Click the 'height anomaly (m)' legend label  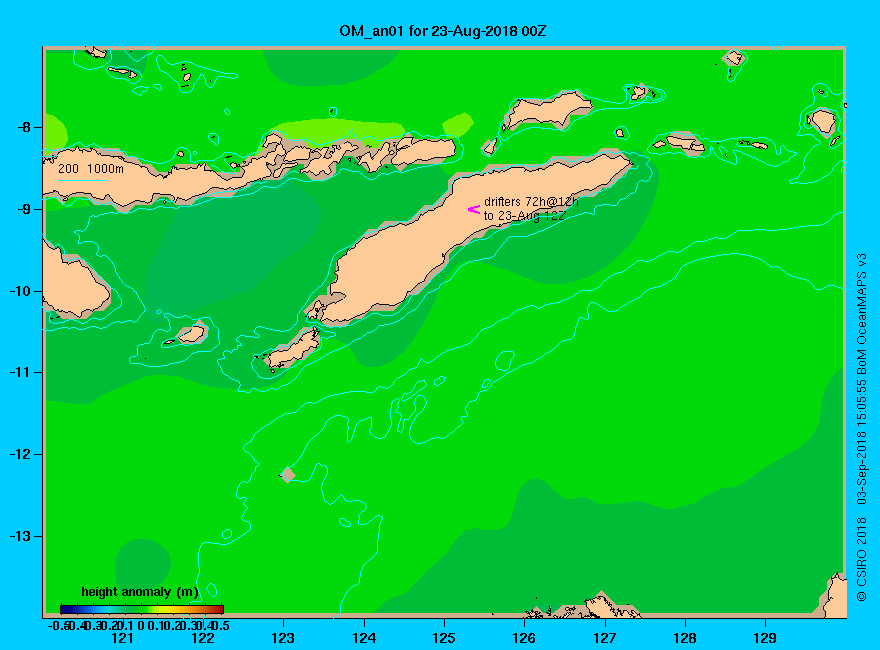[x=140, y=592]
